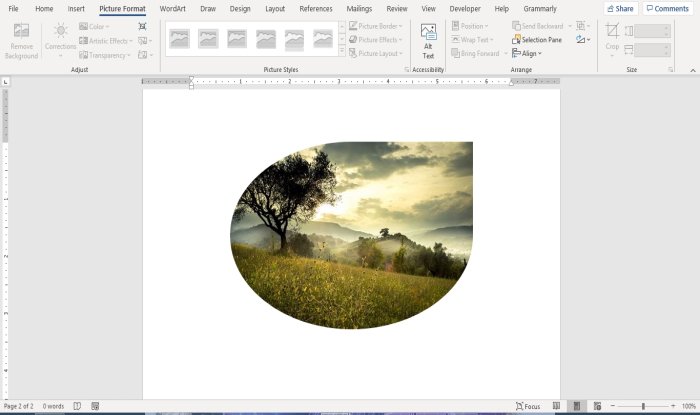Switch to the Draw tab

[x=208, y=8]
